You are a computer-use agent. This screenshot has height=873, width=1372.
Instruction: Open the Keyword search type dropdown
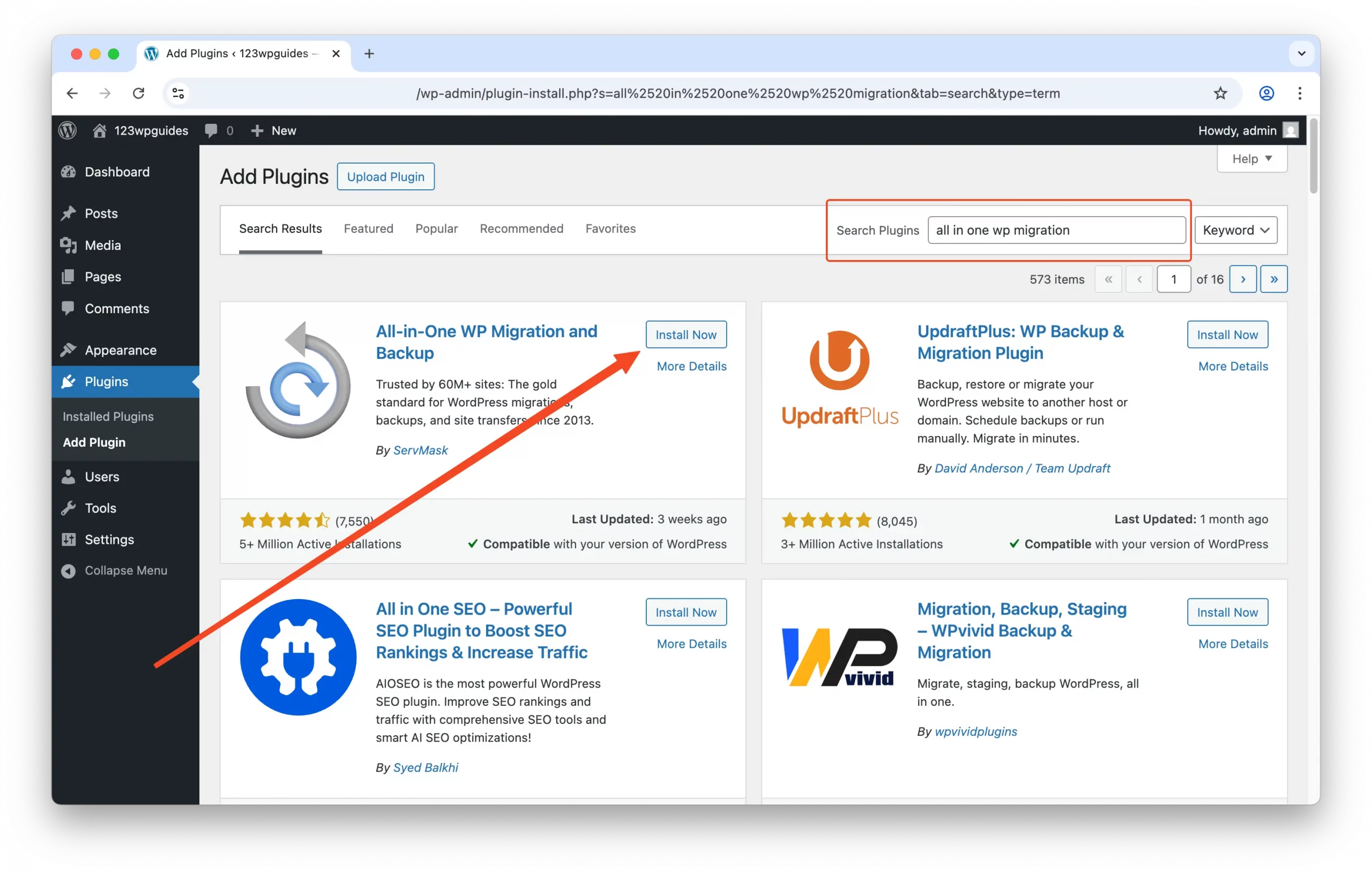[1235, 230]
